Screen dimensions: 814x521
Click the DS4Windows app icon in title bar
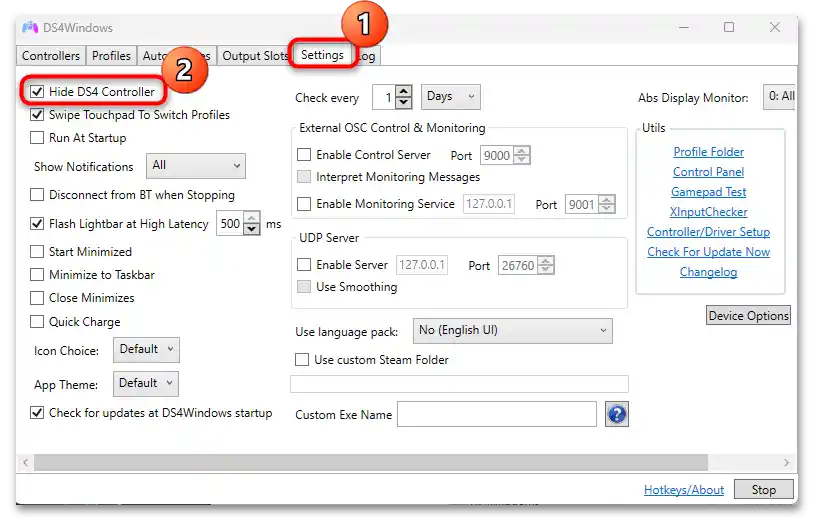[x=30, y=28]
